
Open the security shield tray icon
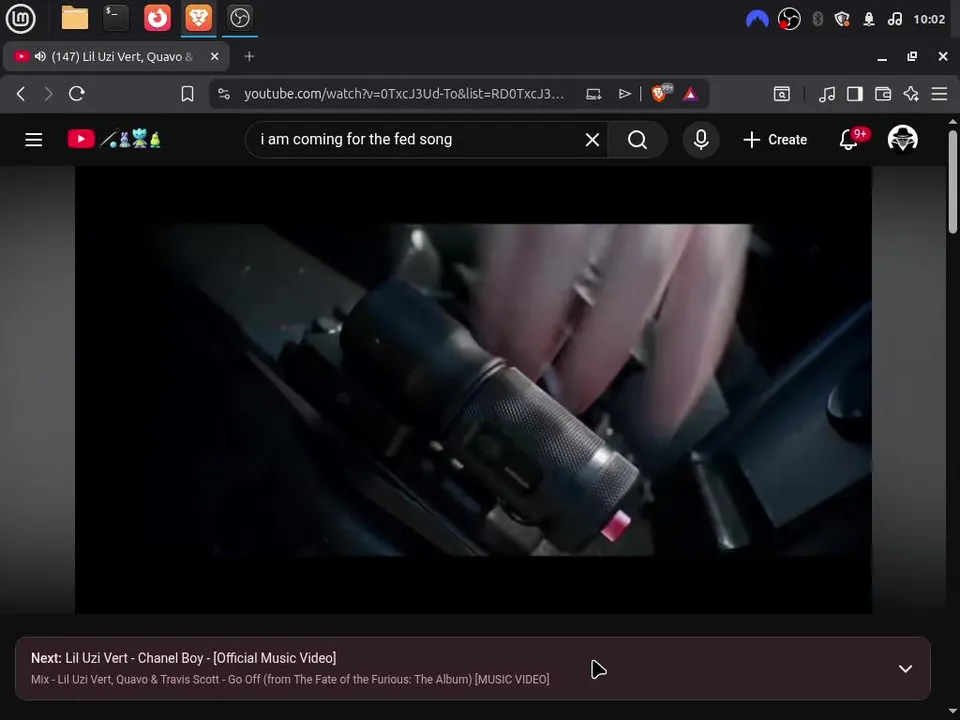(842, 19)
